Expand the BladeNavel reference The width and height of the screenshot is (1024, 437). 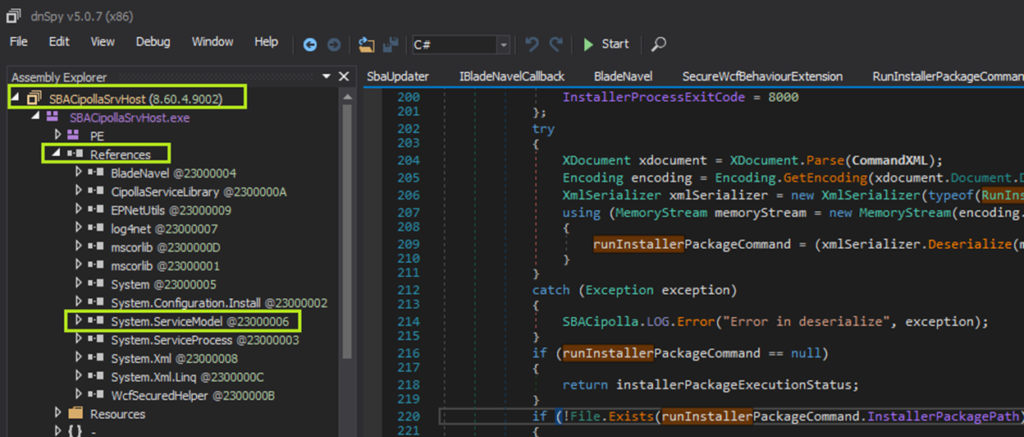(x=78, y=172)
